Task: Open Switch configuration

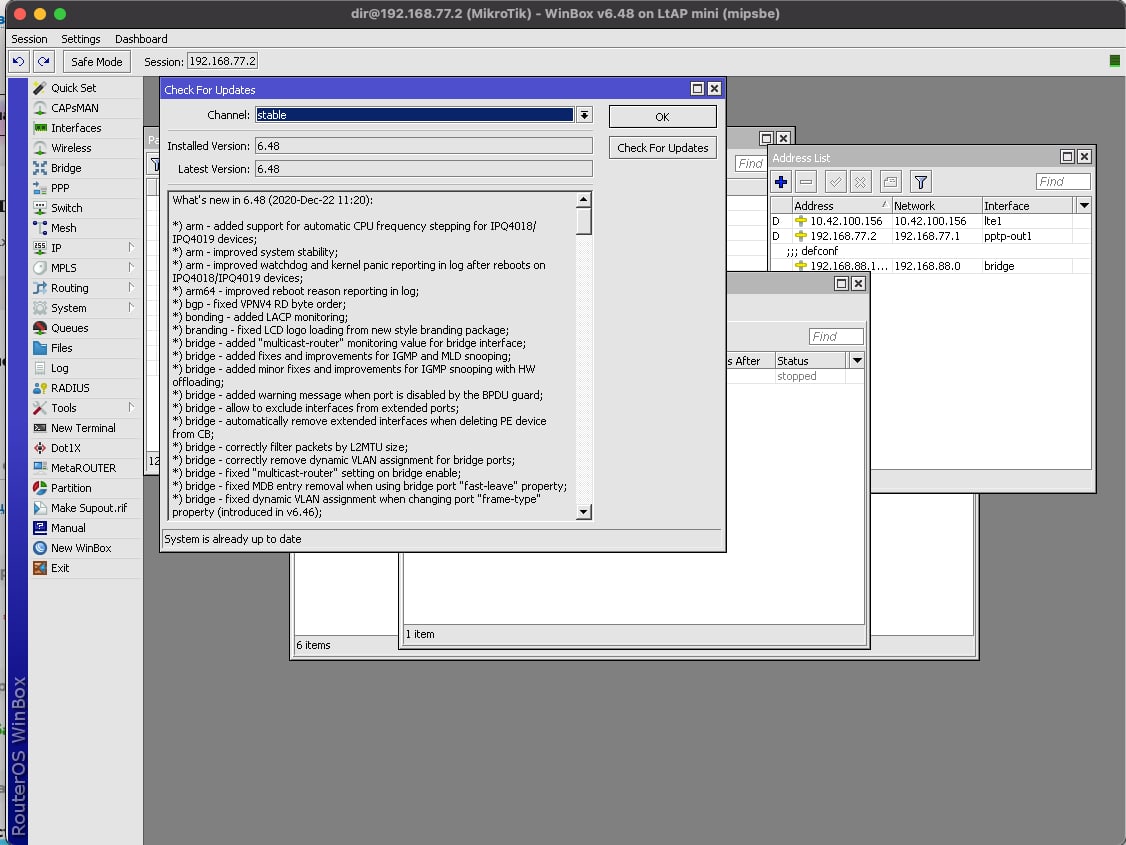Action: point(67,208)
